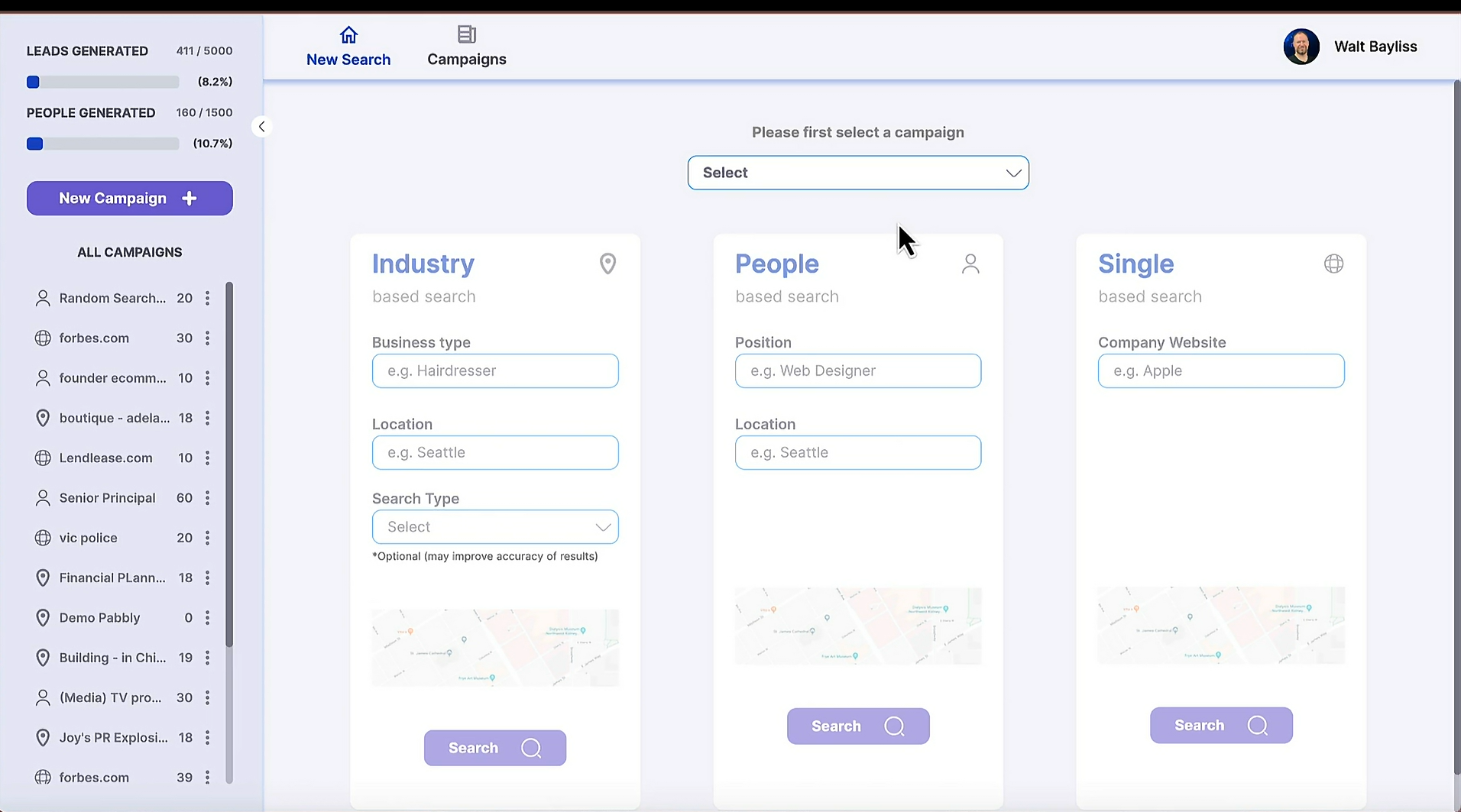
Task: Focus the Business type input field
Action: point(495,371)
